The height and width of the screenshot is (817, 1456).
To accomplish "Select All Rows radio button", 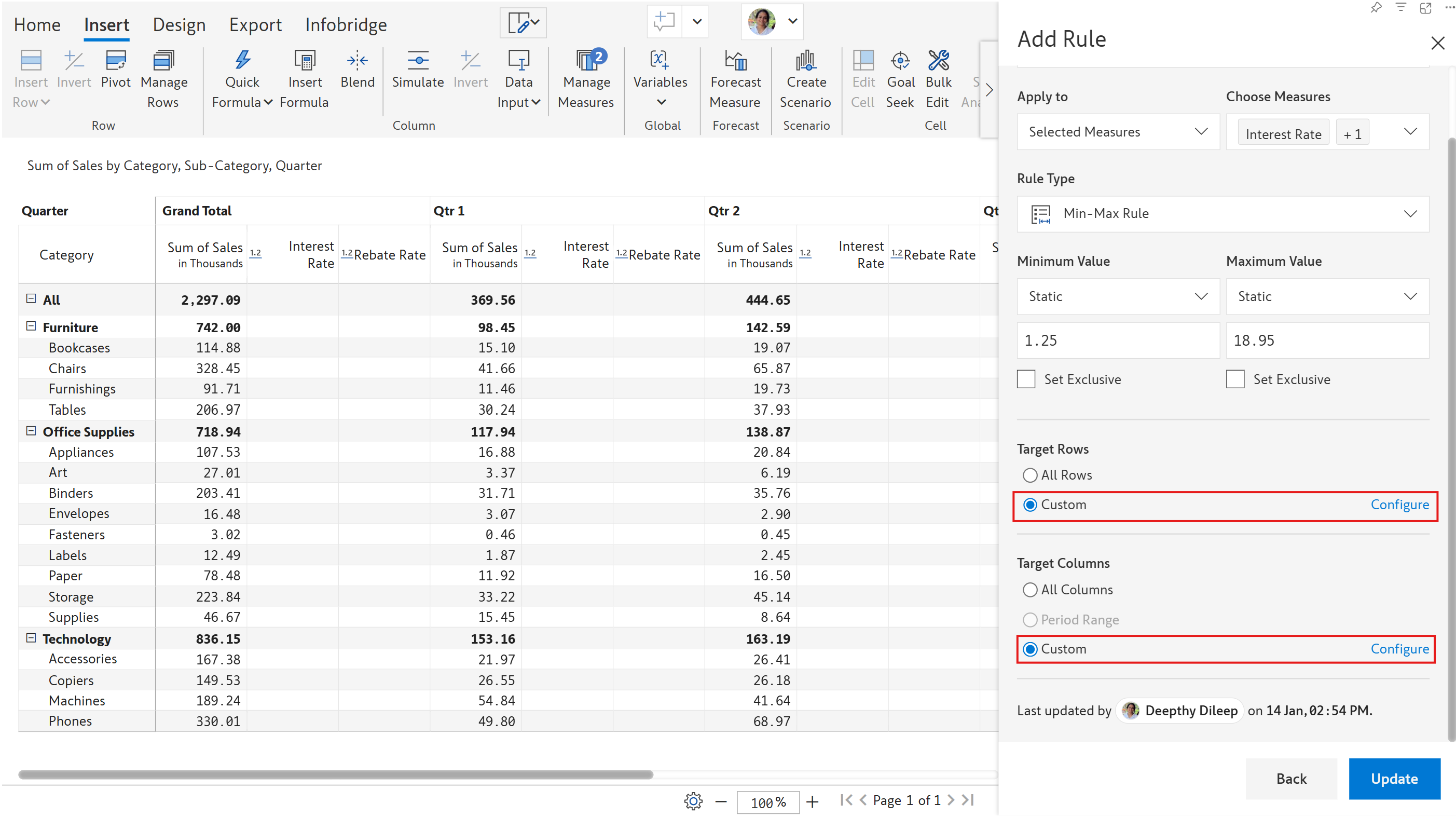I will [1030, 475].
